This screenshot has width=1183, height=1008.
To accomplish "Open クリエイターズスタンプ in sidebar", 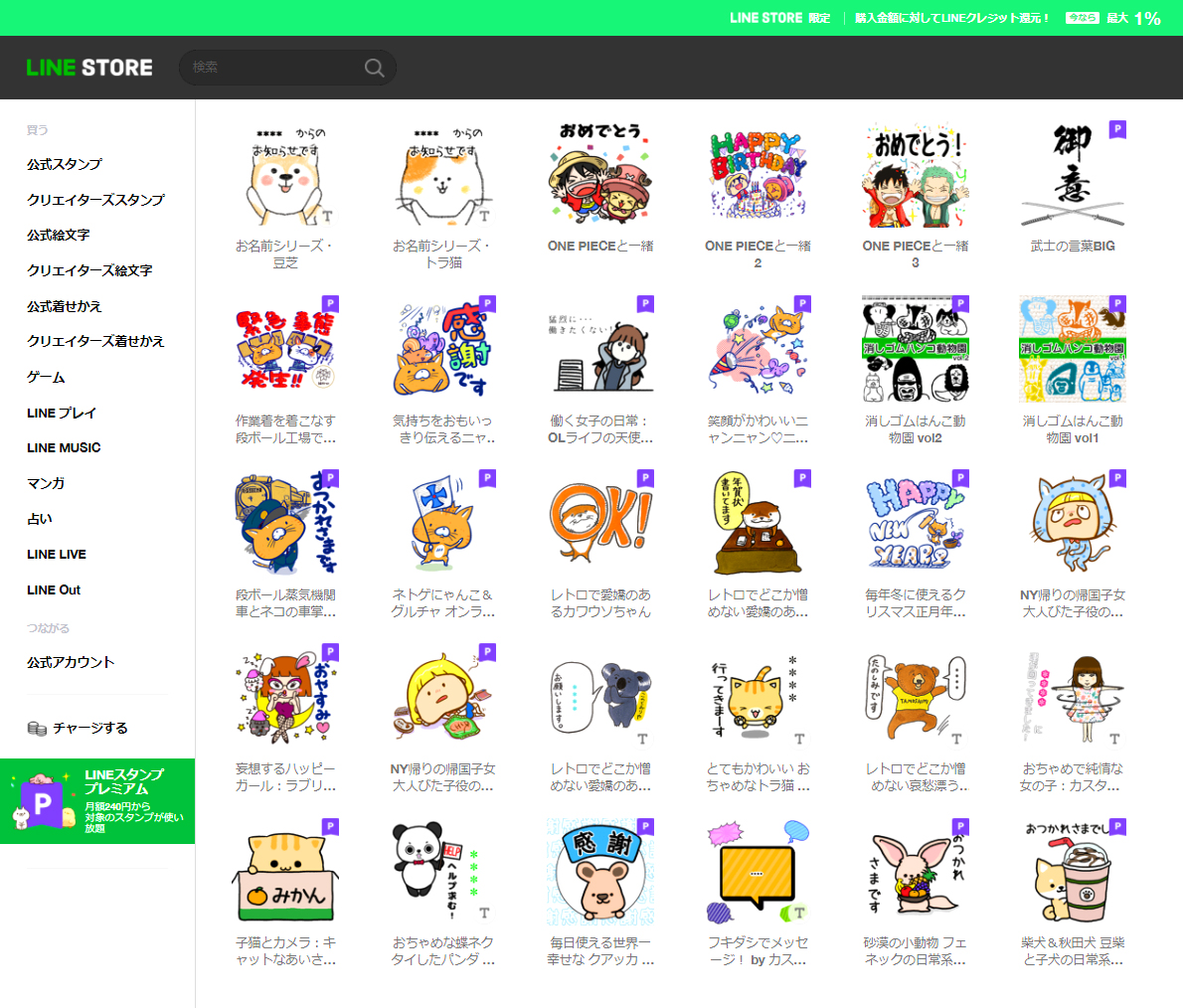I will coord(95,200).
